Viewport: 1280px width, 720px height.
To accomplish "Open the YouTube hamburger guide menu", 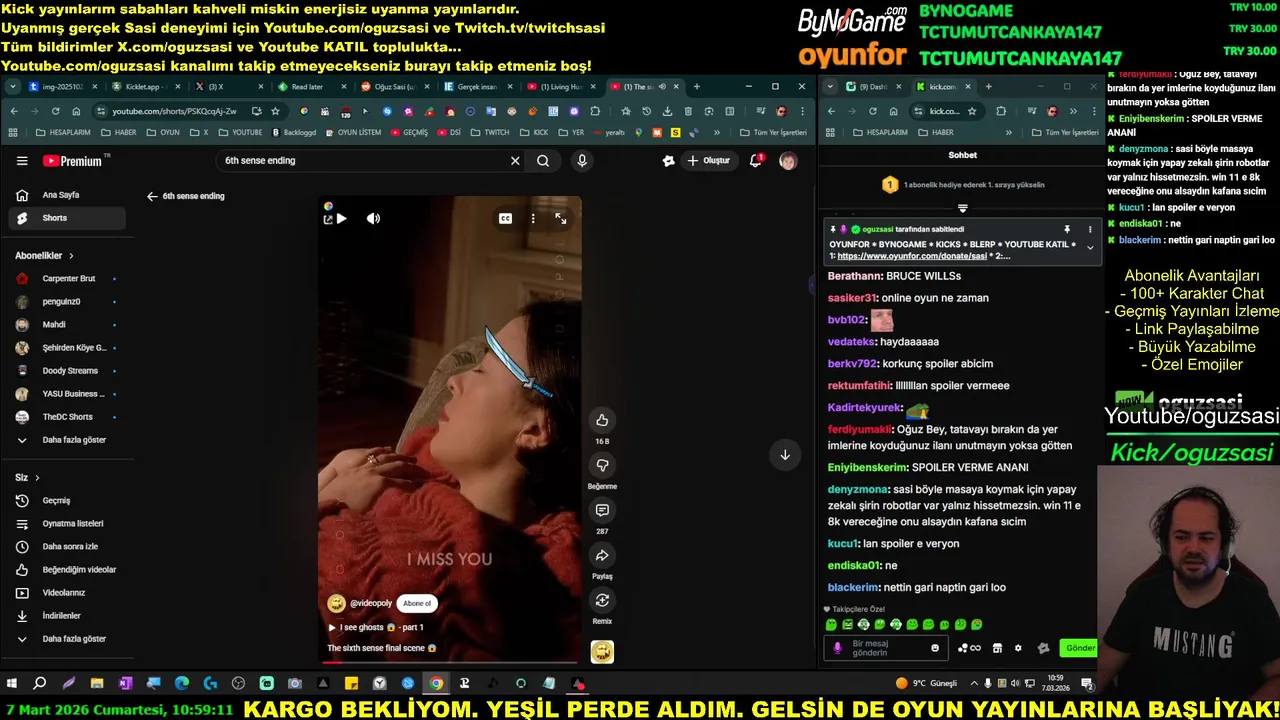I will coord(22,161).
